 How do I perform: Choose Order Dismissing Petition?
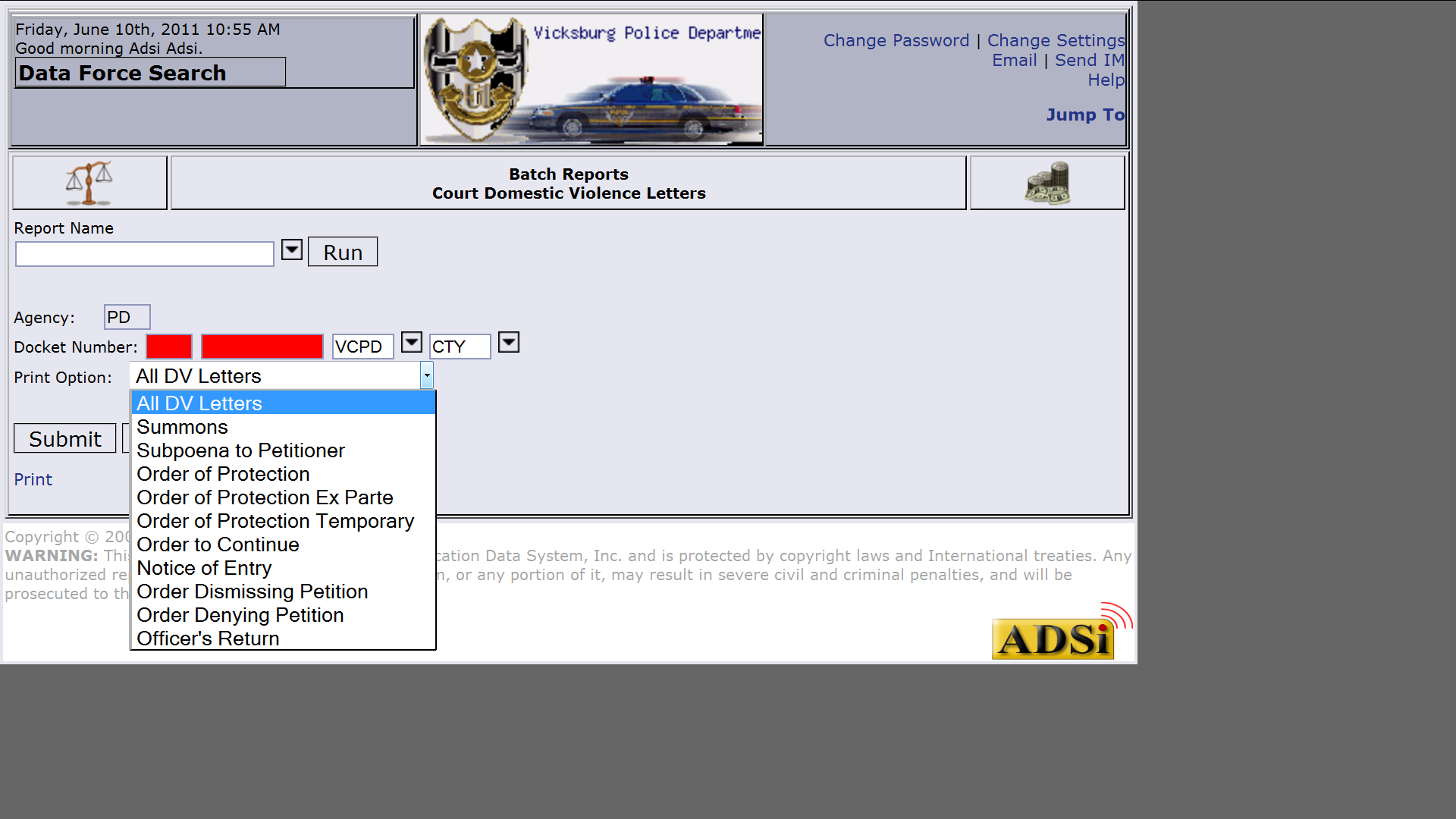(x=252, y=591)
